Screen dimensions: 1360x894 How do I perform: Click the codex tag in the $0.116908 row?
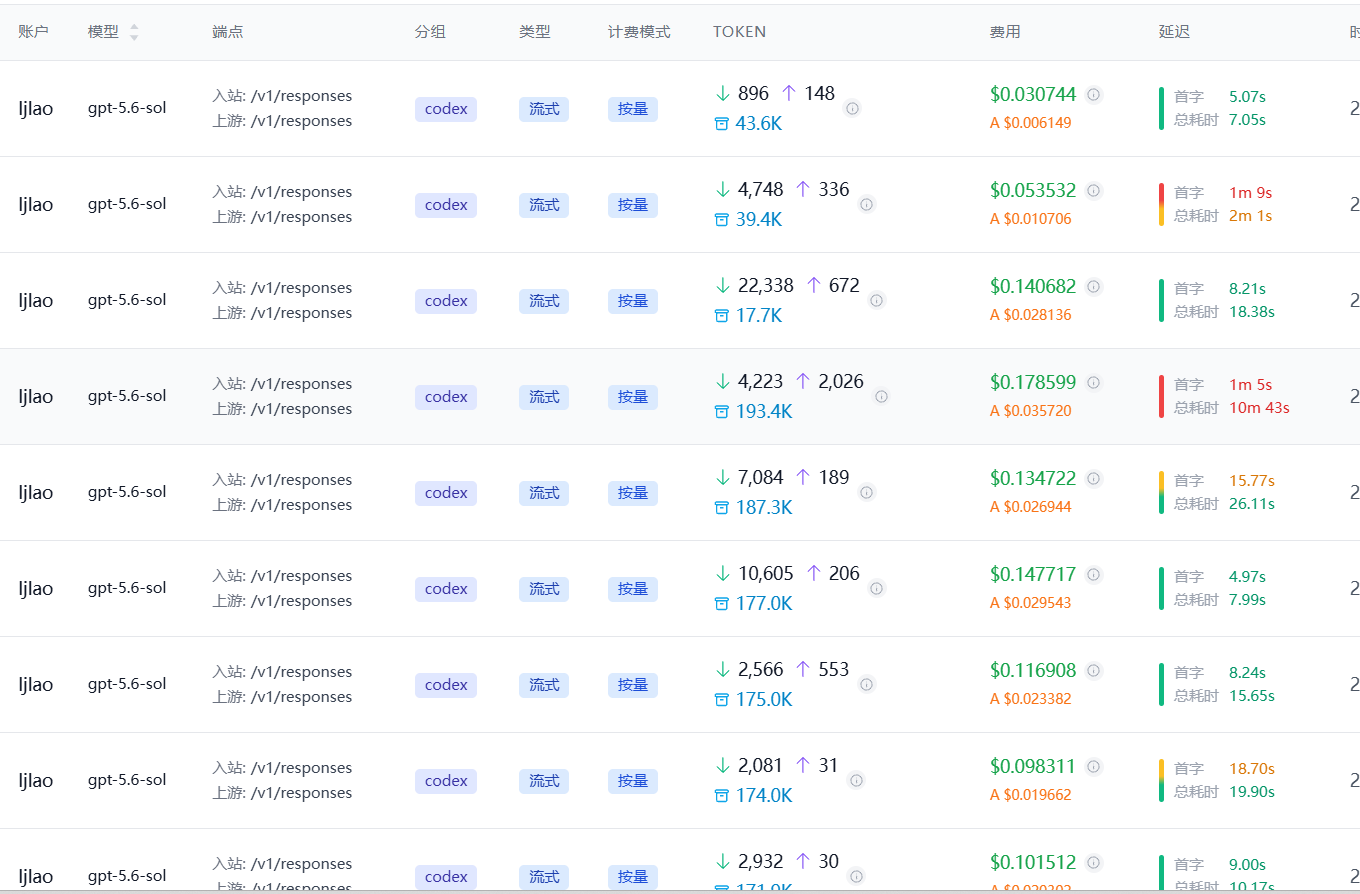click(446, 685)
